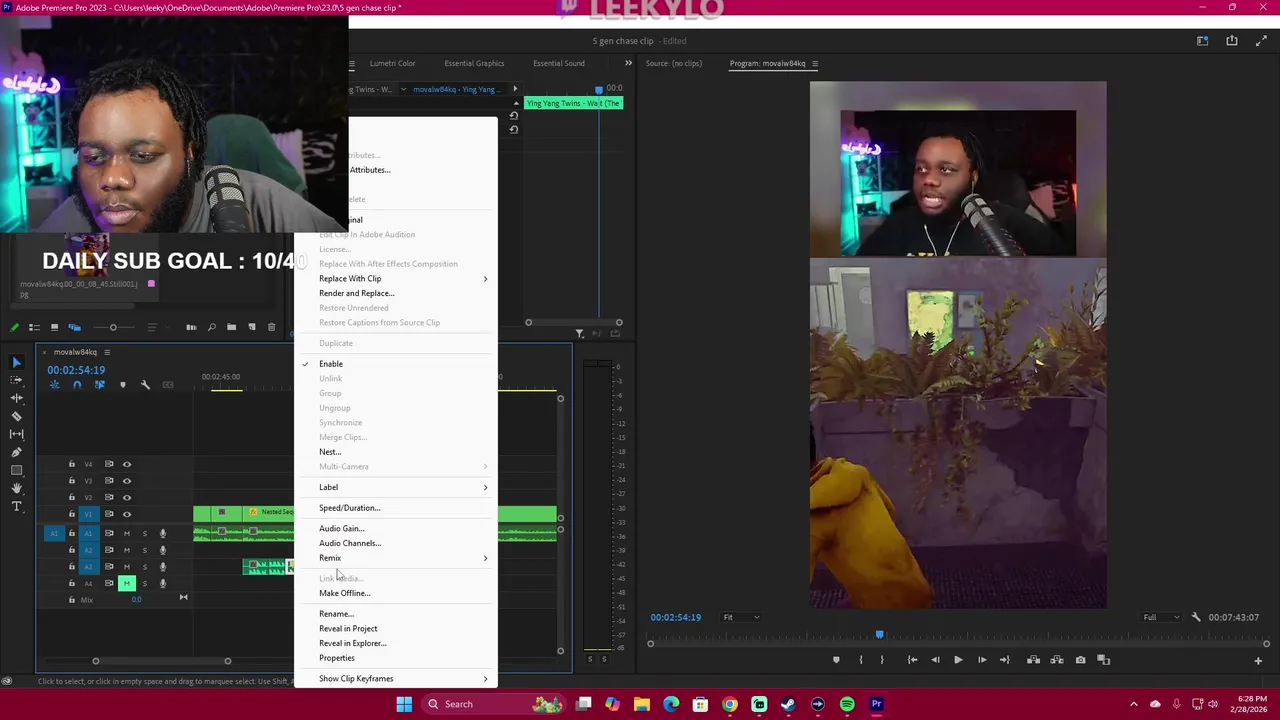Viewport: 1280px width, 720px height.
Task: Go to In point in Program Monitor
Action: pos(912,660)
